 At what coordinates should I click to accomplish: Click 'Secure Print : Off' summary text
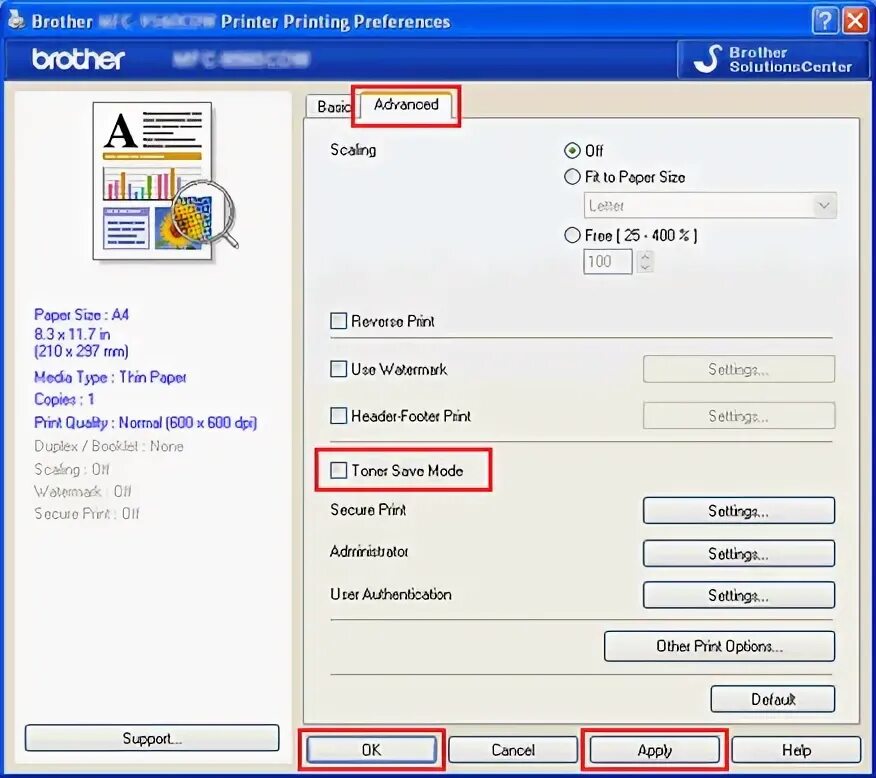[87, 514]
